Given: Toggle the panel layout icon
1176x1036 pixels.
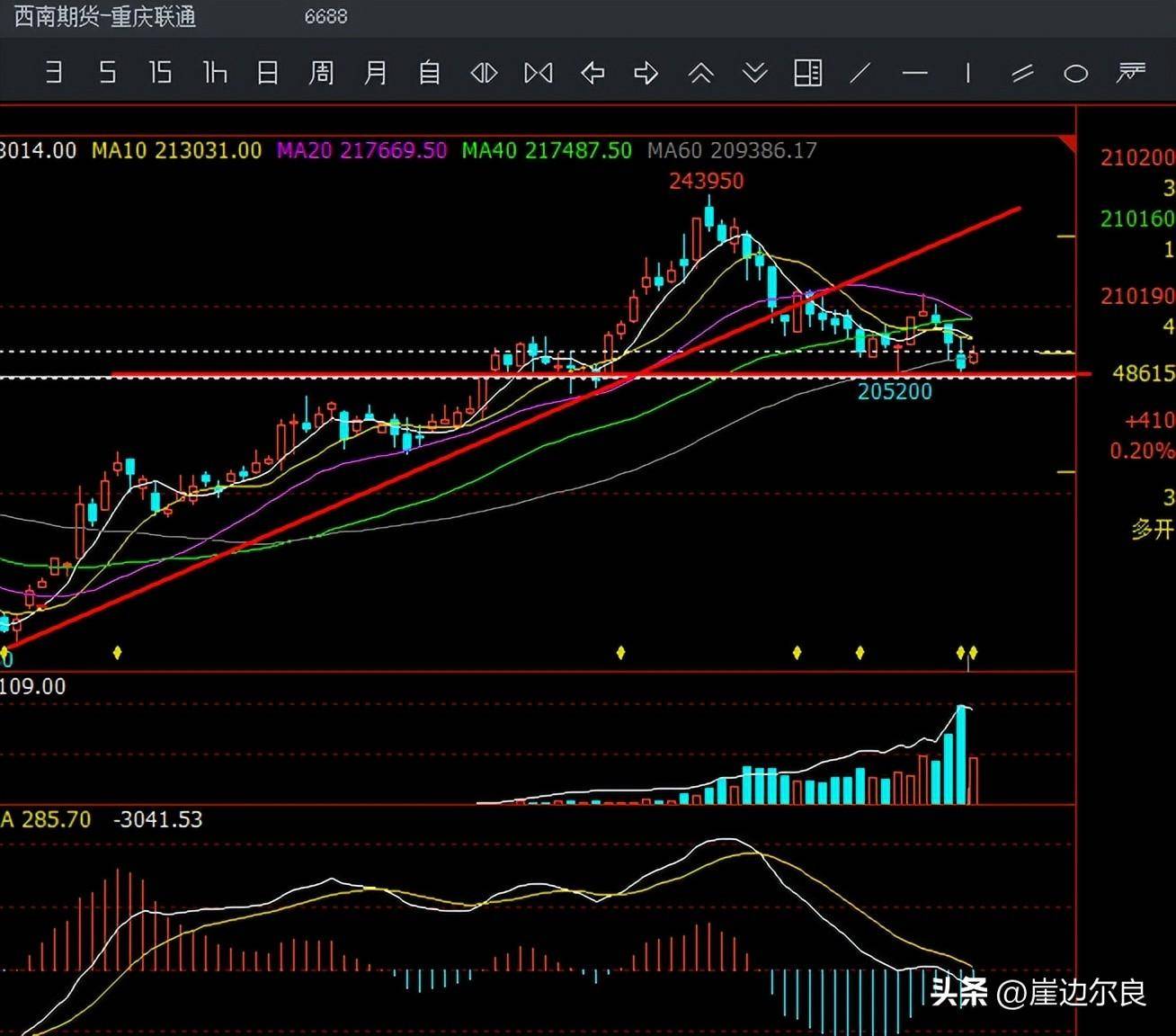Looking at the screenshot, I should pos(807,73).
